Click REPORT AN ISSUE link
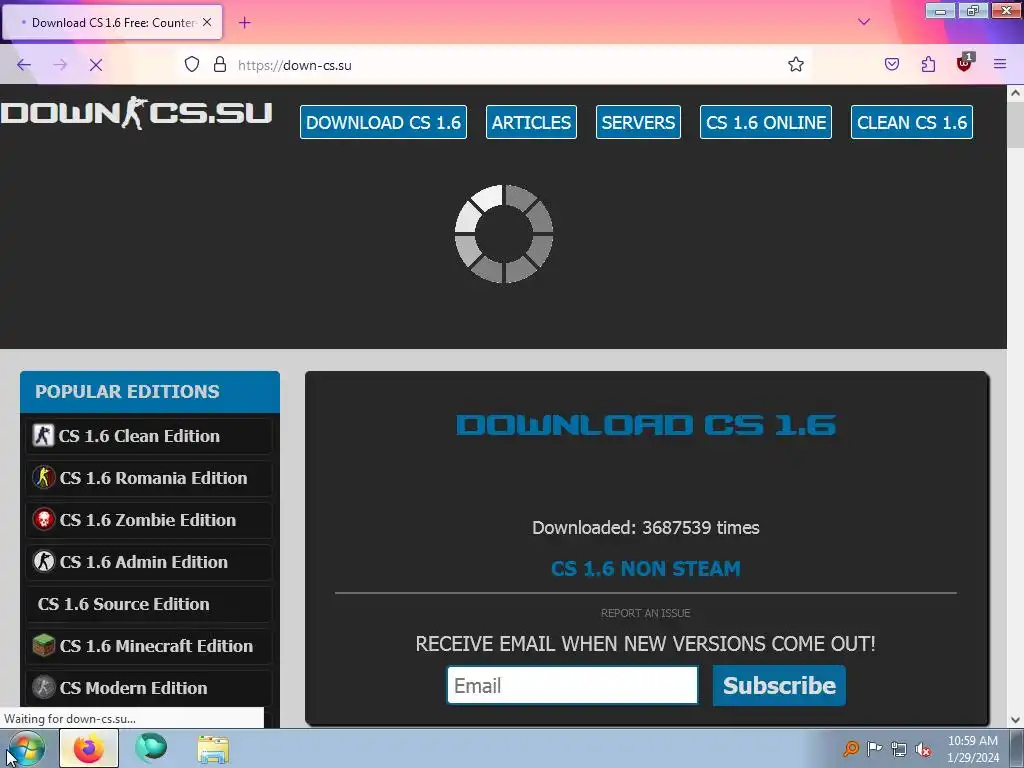The height and width of the screenshot is (768, 1024). tap(646, 613)
